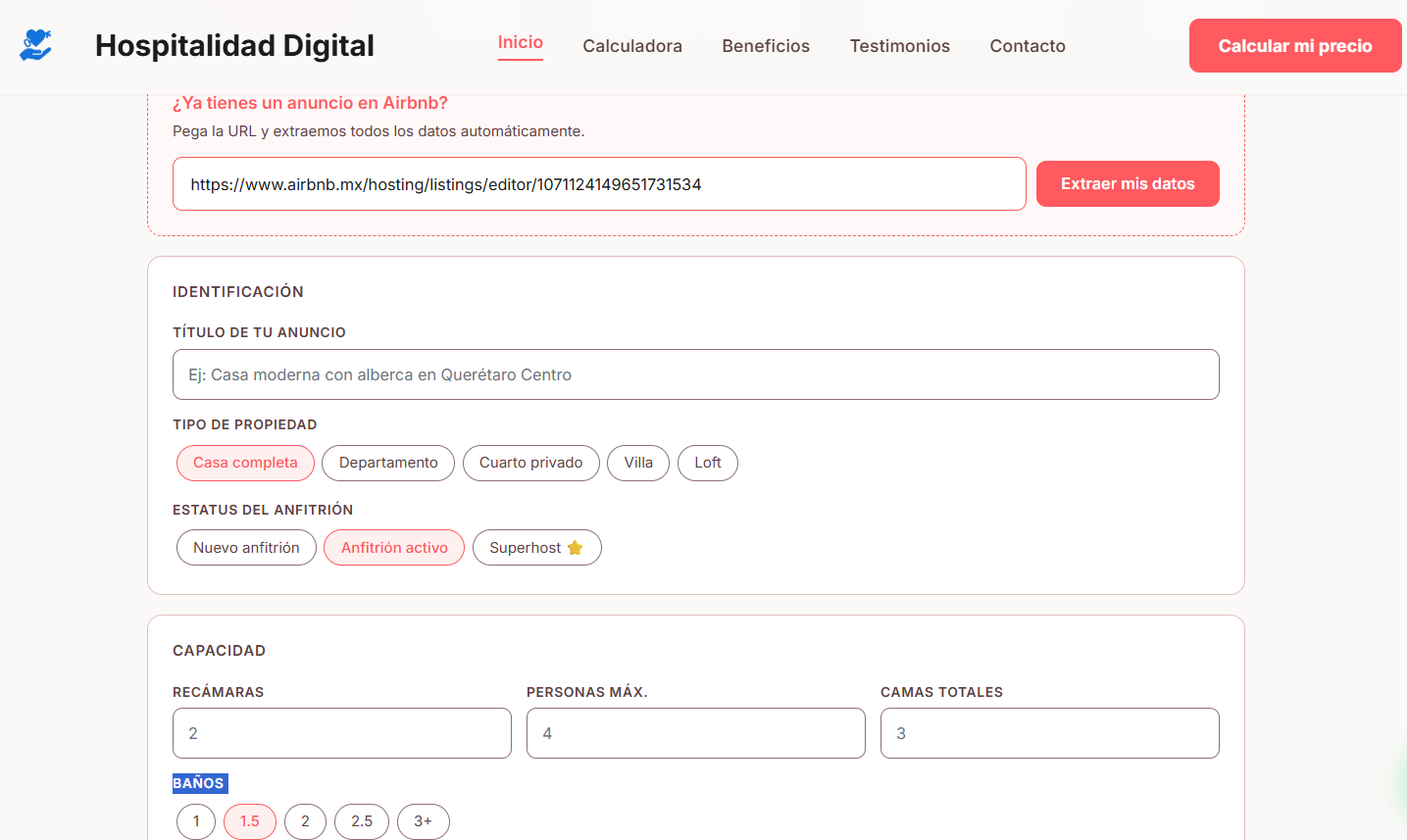Click the Personas máx. number field
This screenshot has height=840, width=1407.
(x=696, y=733)
